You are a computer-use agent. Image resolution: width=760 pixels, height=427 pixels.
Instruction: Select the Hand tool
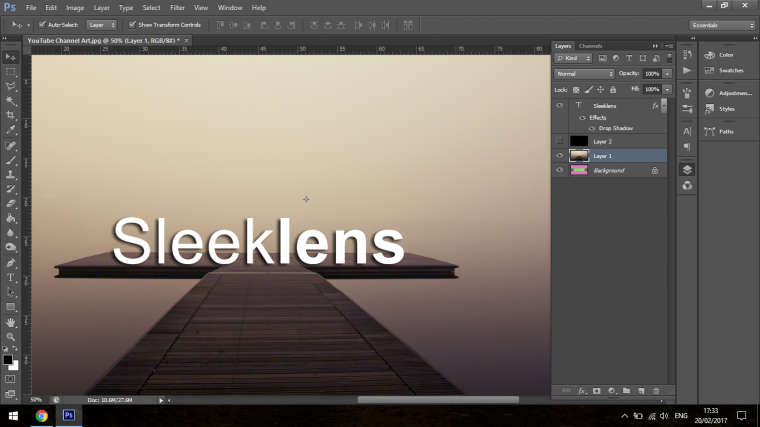(10, 322)
